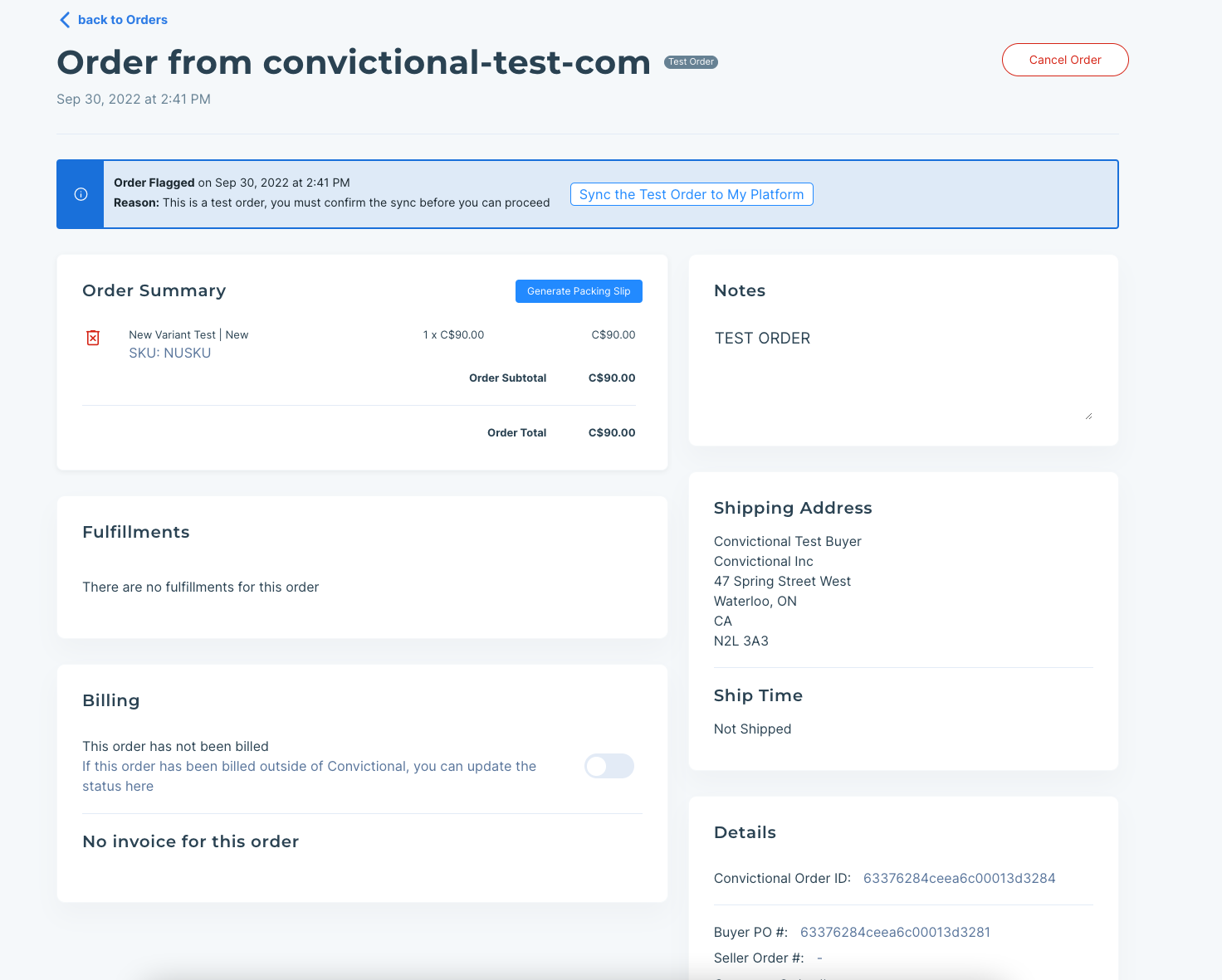Select the Convictional Order ID value
Screen dimensions: 1222x980
[959, 878]
